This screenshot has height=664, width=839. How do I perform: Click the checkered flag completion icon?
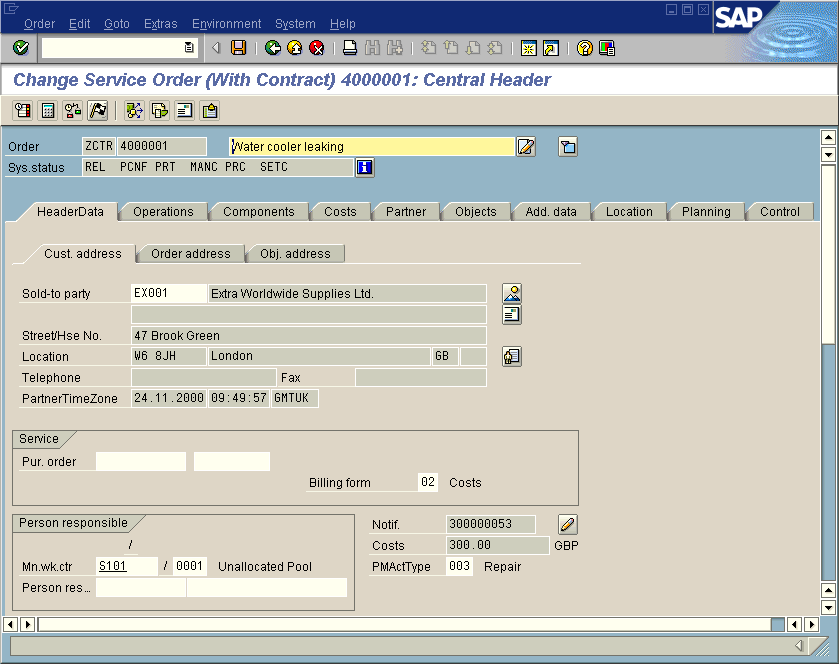point(98,111)
